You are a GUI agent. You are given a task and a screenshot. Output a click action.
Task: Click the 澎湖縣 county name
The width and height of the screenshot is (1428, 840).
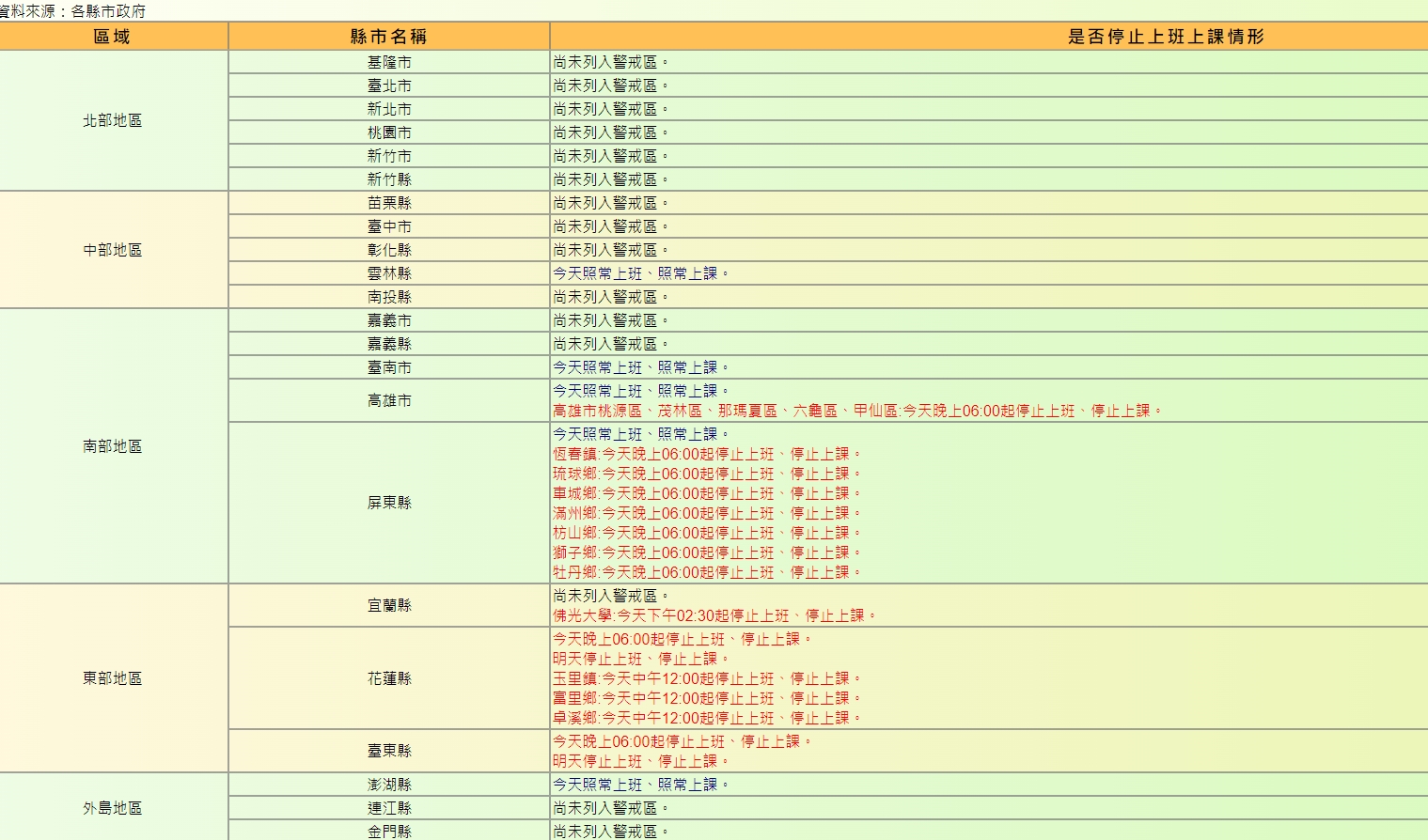[x=389, y=785]
